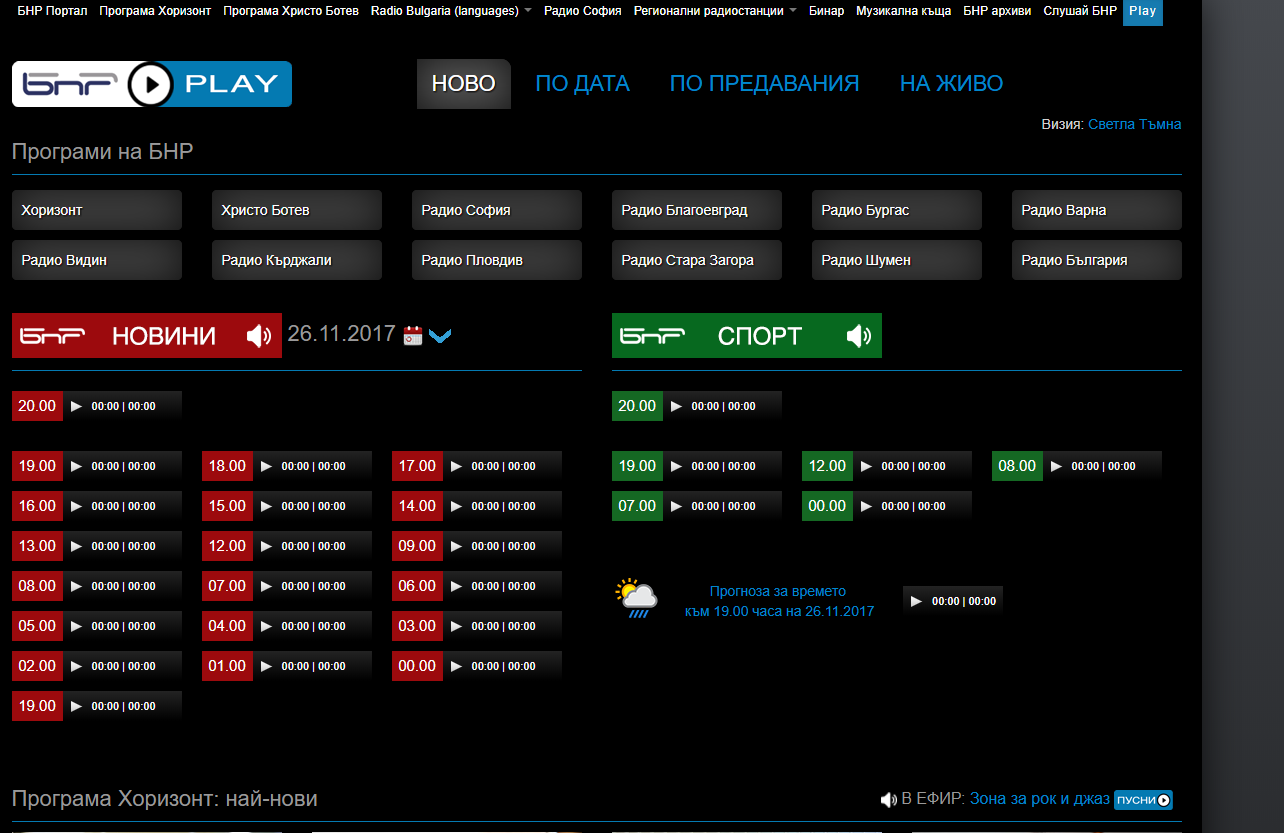The height and width of the screenshot is (833, 1284).
Task: Select the НОВО tab
Action: click(464, 84)
